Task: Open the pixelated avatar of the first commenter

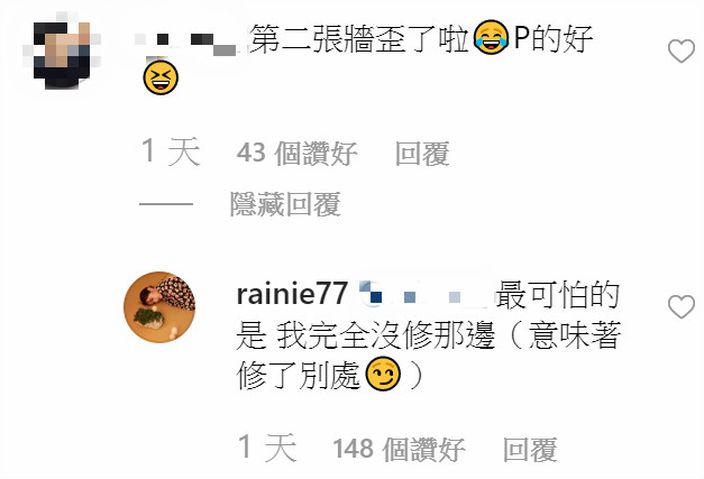Action: click(x=62, y=51)
